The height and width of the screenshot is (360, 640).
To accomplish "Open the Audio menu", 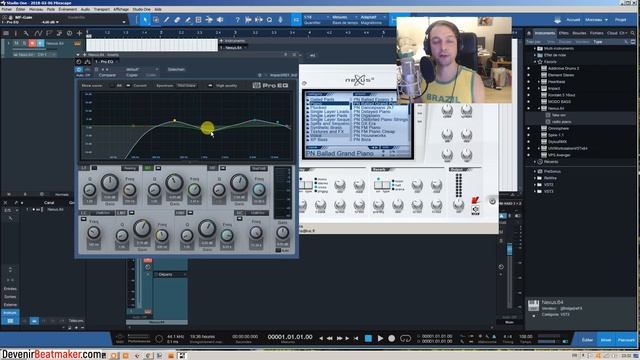I will pos(85,9).
